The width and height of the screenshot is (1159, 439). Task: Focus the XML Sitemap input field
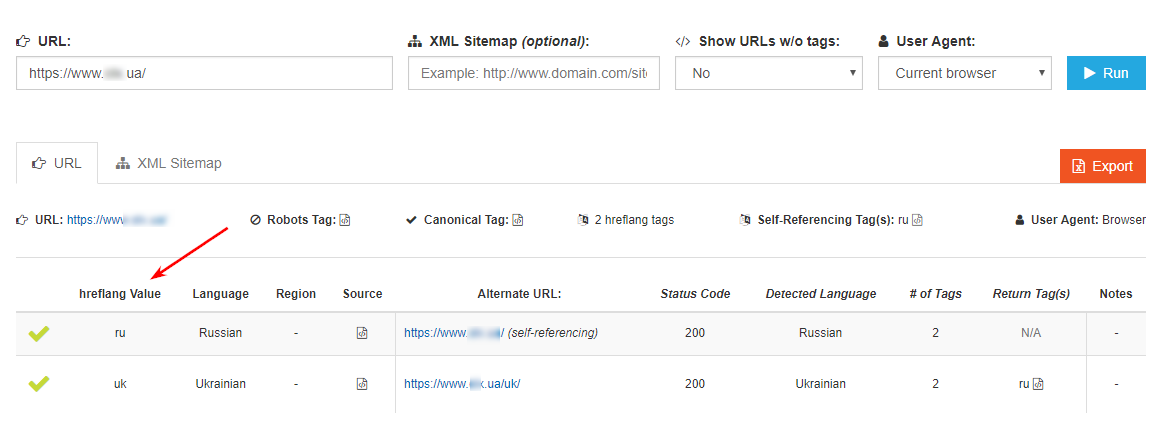(534, 73)
